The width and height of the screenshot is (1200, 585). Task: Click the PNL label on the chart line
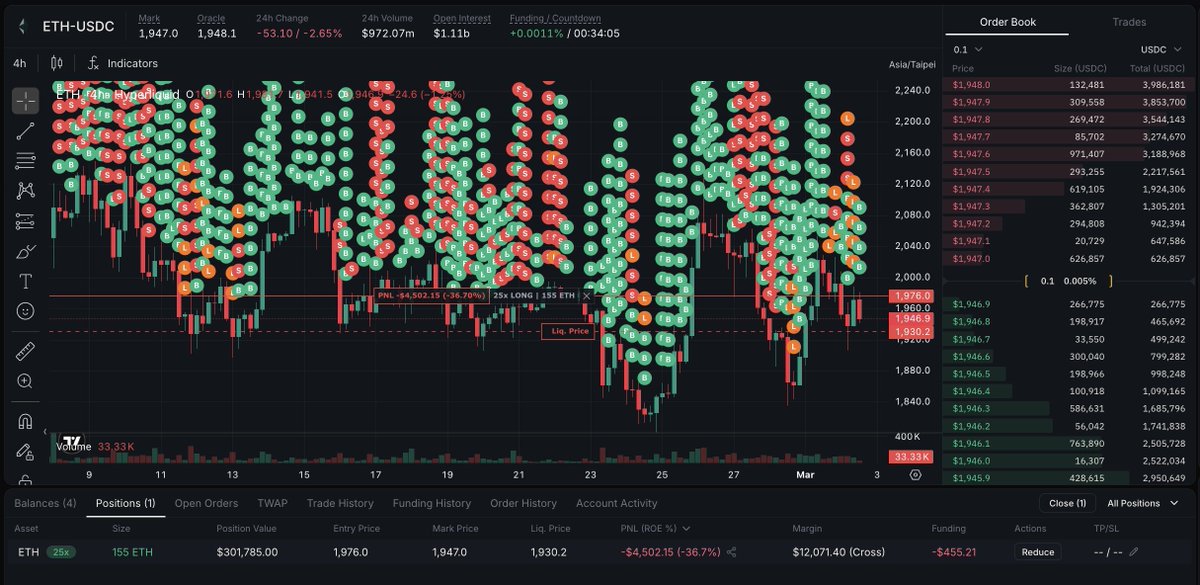pyautogui.click(x=431, y=296)
